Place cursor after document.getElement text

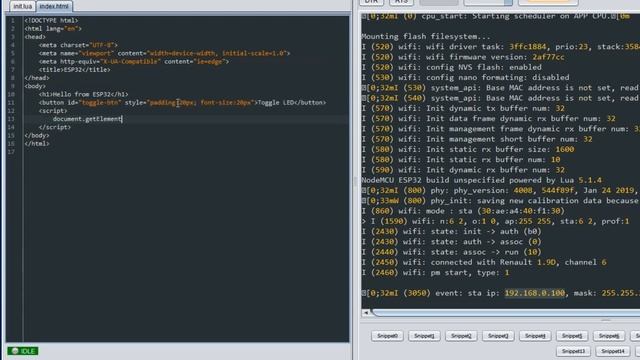coord(122,119)
